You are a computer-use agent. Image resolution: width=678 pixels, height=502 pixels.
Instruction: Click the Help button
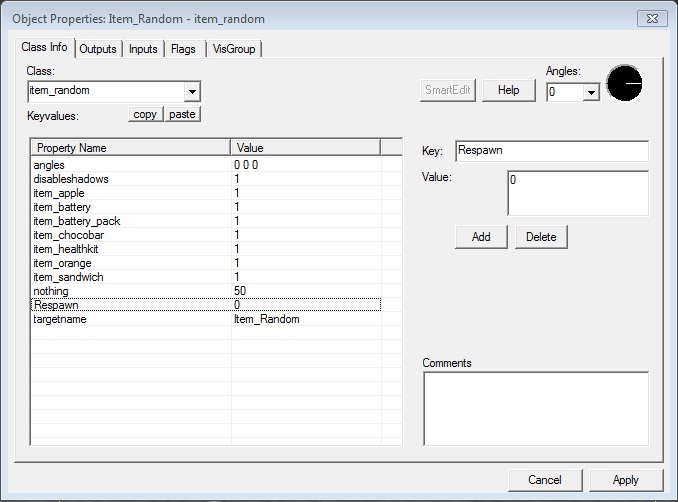click(x=508, y=90)
